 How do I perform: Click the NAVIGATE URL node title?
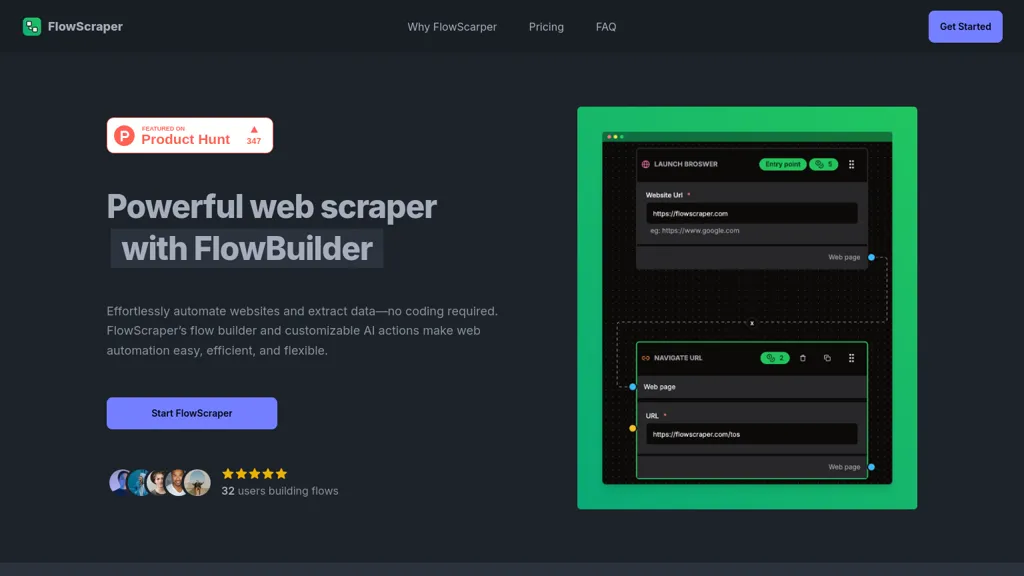(678, 358)
